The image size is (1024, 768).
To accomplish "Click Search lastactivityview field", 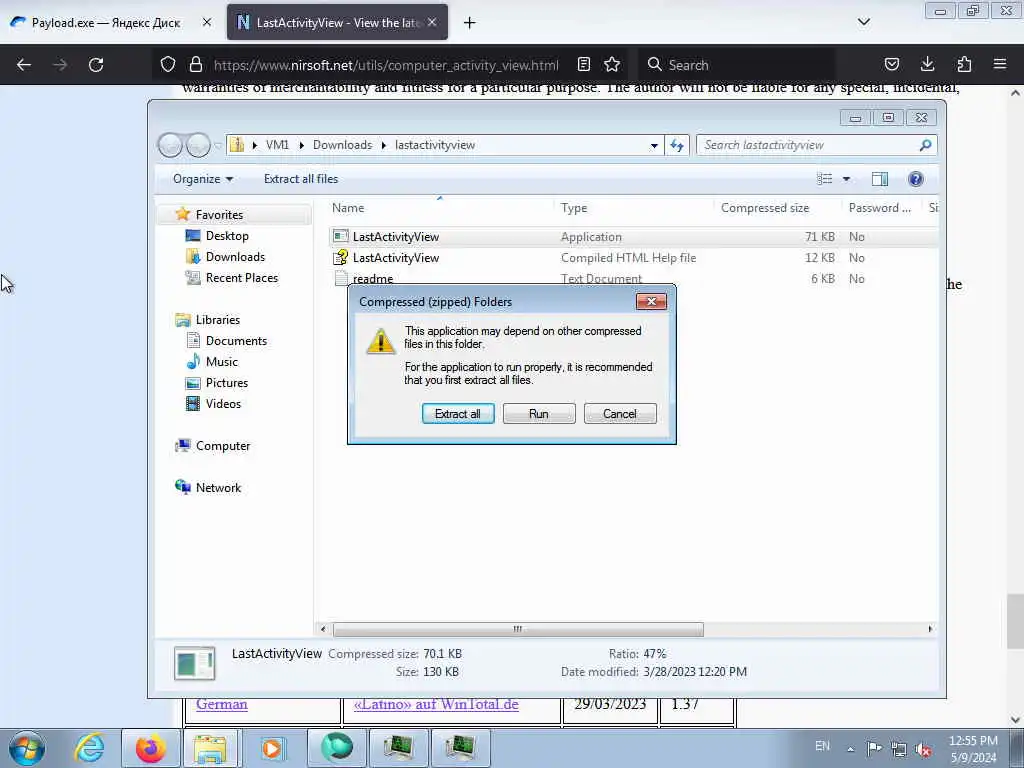I will pos(816,145).
